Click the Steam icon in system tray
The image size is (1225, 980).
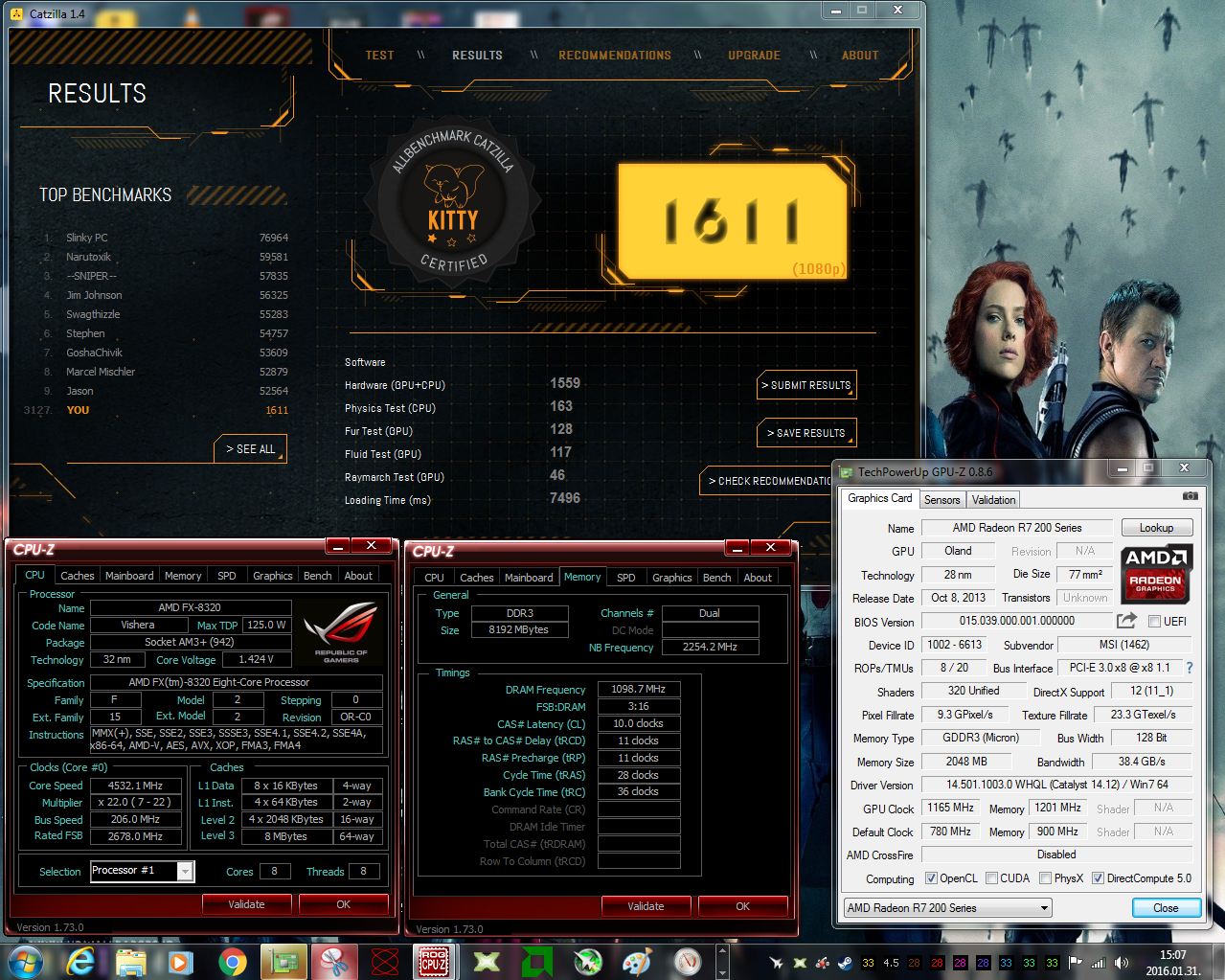point(846,963)
